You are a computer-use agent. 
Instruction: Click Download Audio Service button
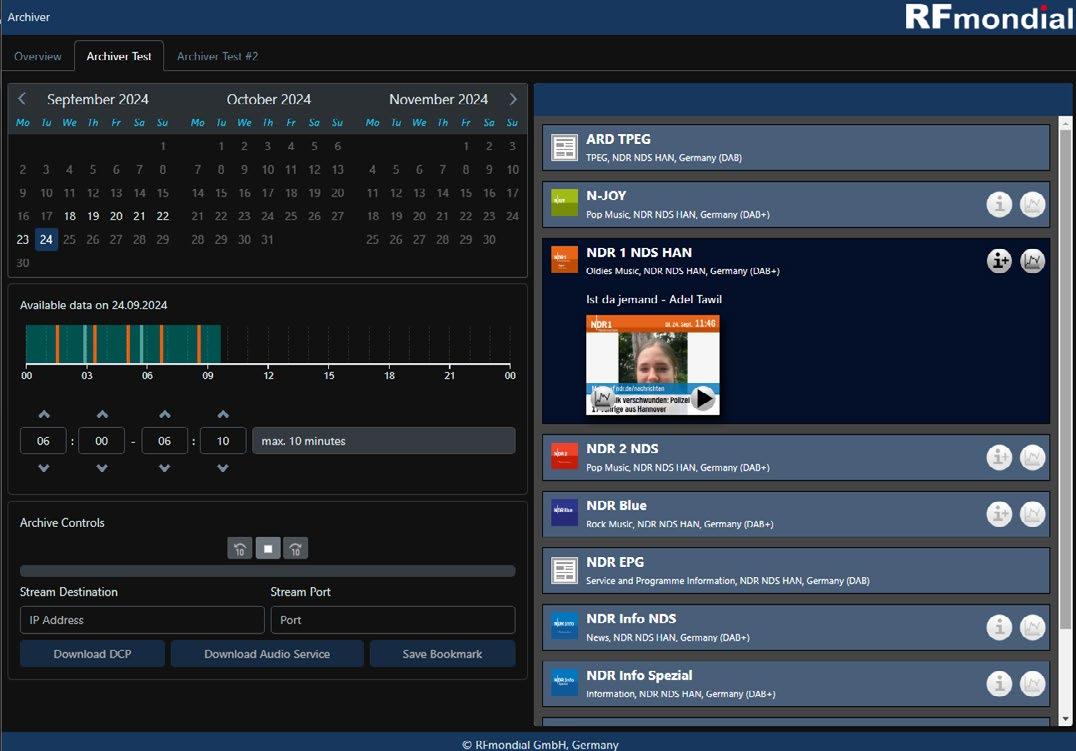[x=267, y=654]
